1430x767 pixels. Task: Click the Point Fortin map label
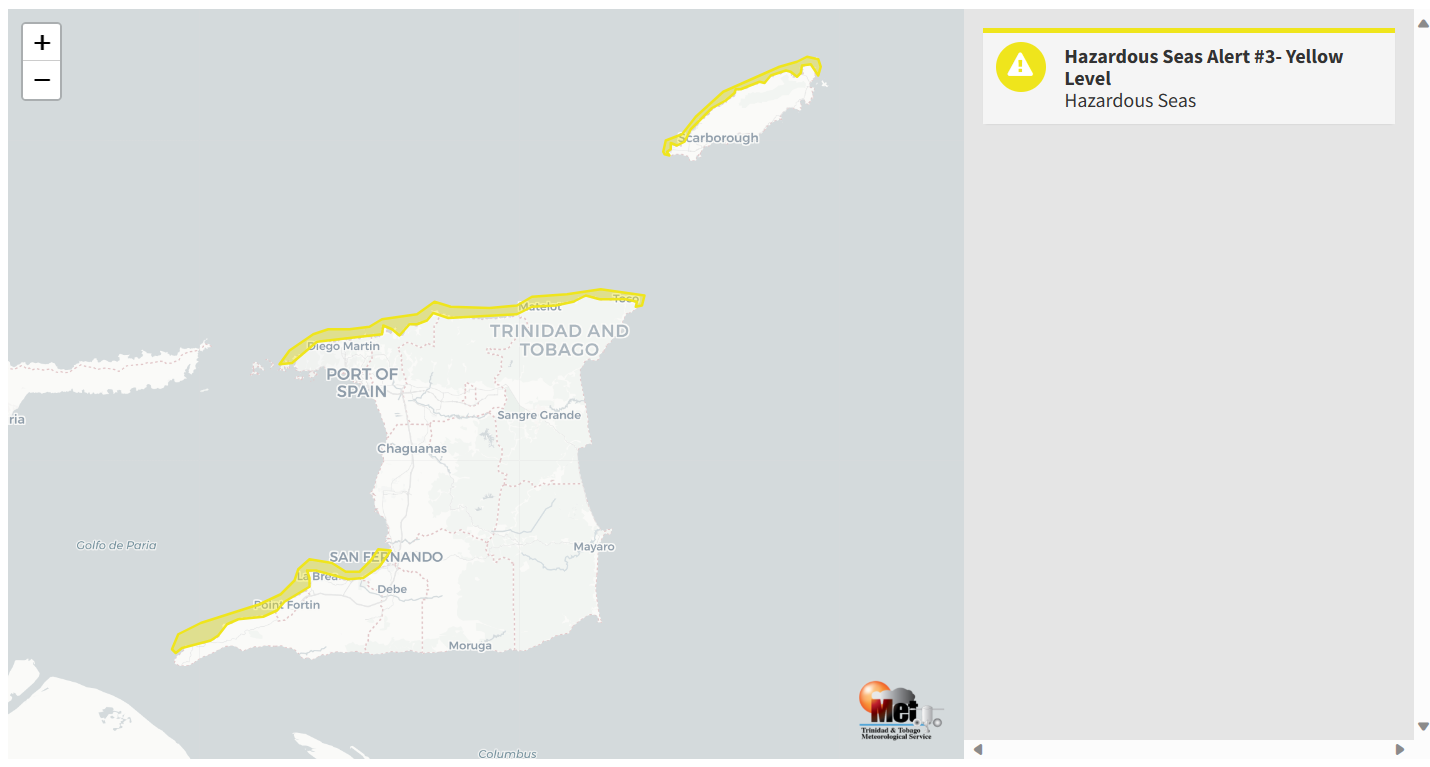286,604
